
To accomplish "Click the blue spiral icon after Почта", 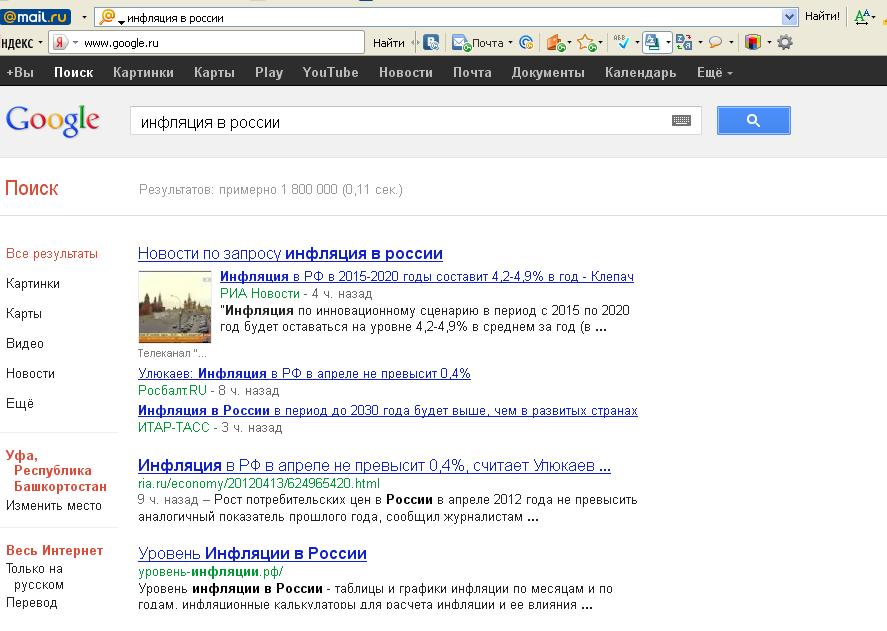I will 526,42.
